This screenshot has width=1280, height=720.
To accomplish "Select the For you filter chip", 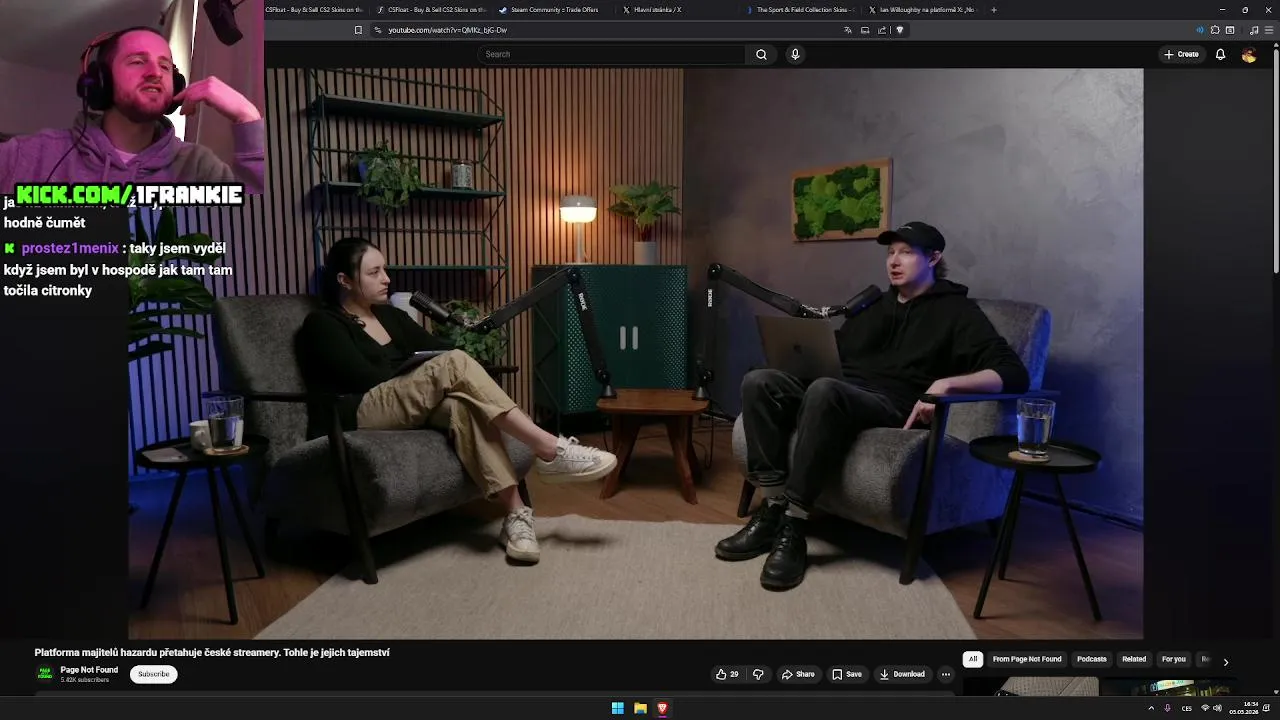I will (x=1174, y=659).
